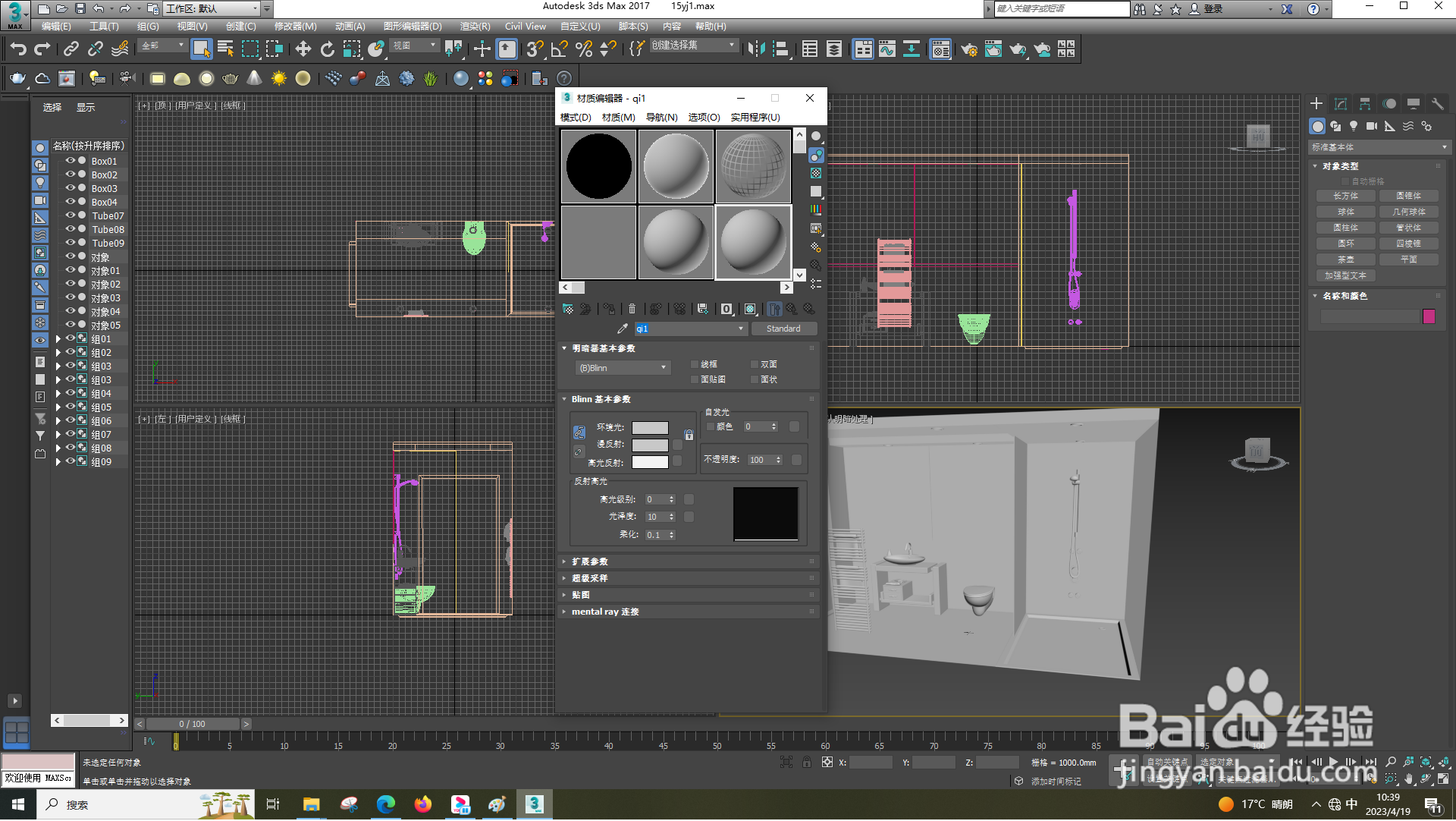
Task: Activate the Select Object arrow tool
Action: [x=200, y=49]
